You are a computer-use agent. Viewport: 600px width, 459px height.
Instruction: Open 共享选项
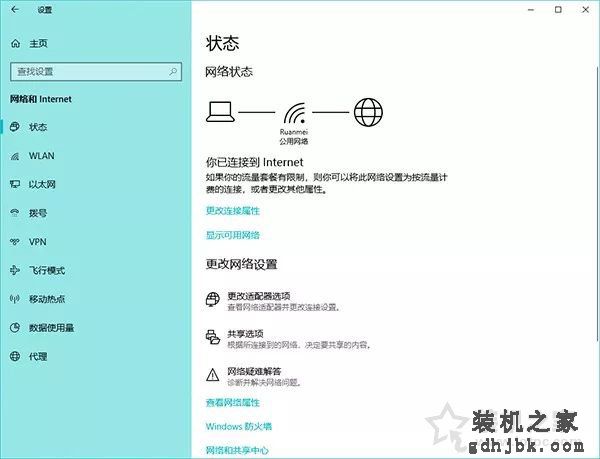point(245,334)
